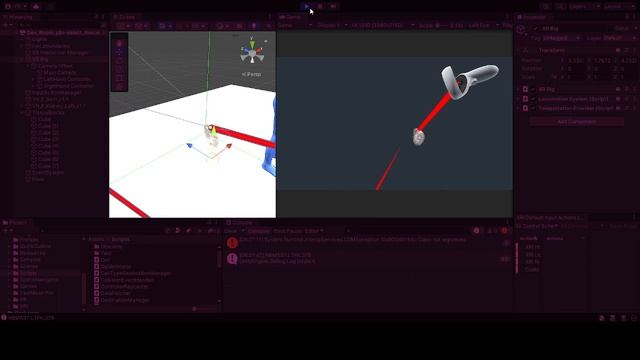Collapse the Camera Offset hierarchy node
640x360 pixels.
28,66
